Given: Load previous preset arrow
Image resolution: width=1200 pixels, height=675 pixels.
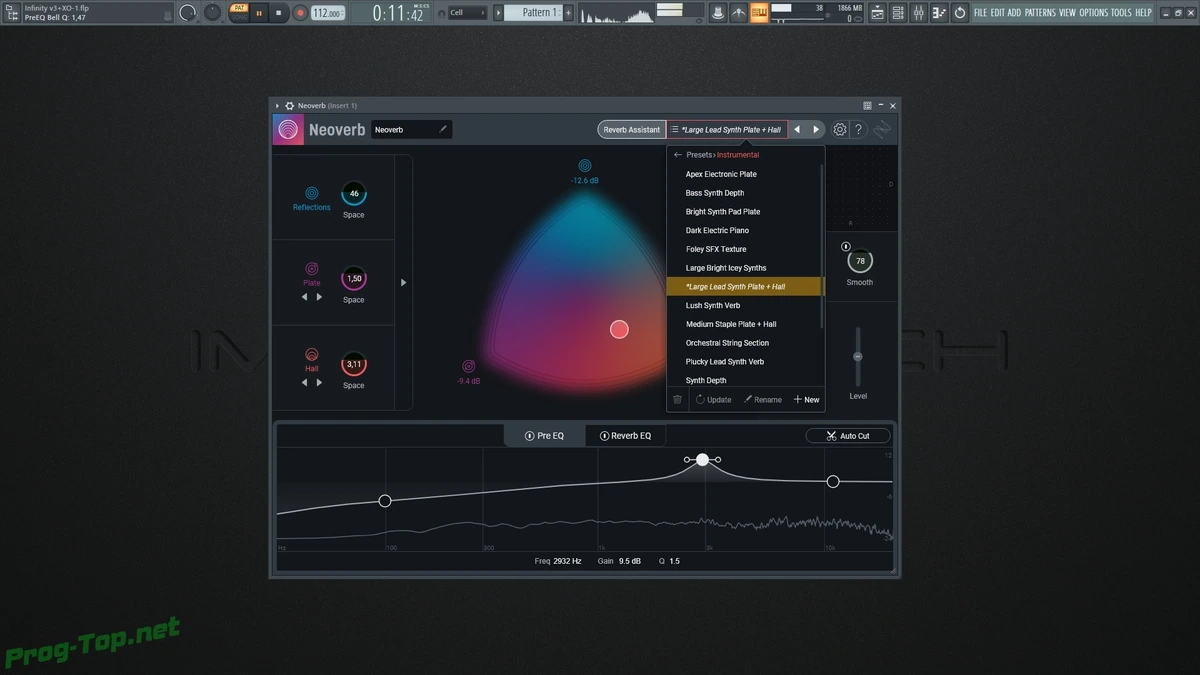Looking at the screenshot, I should (797, 130).
